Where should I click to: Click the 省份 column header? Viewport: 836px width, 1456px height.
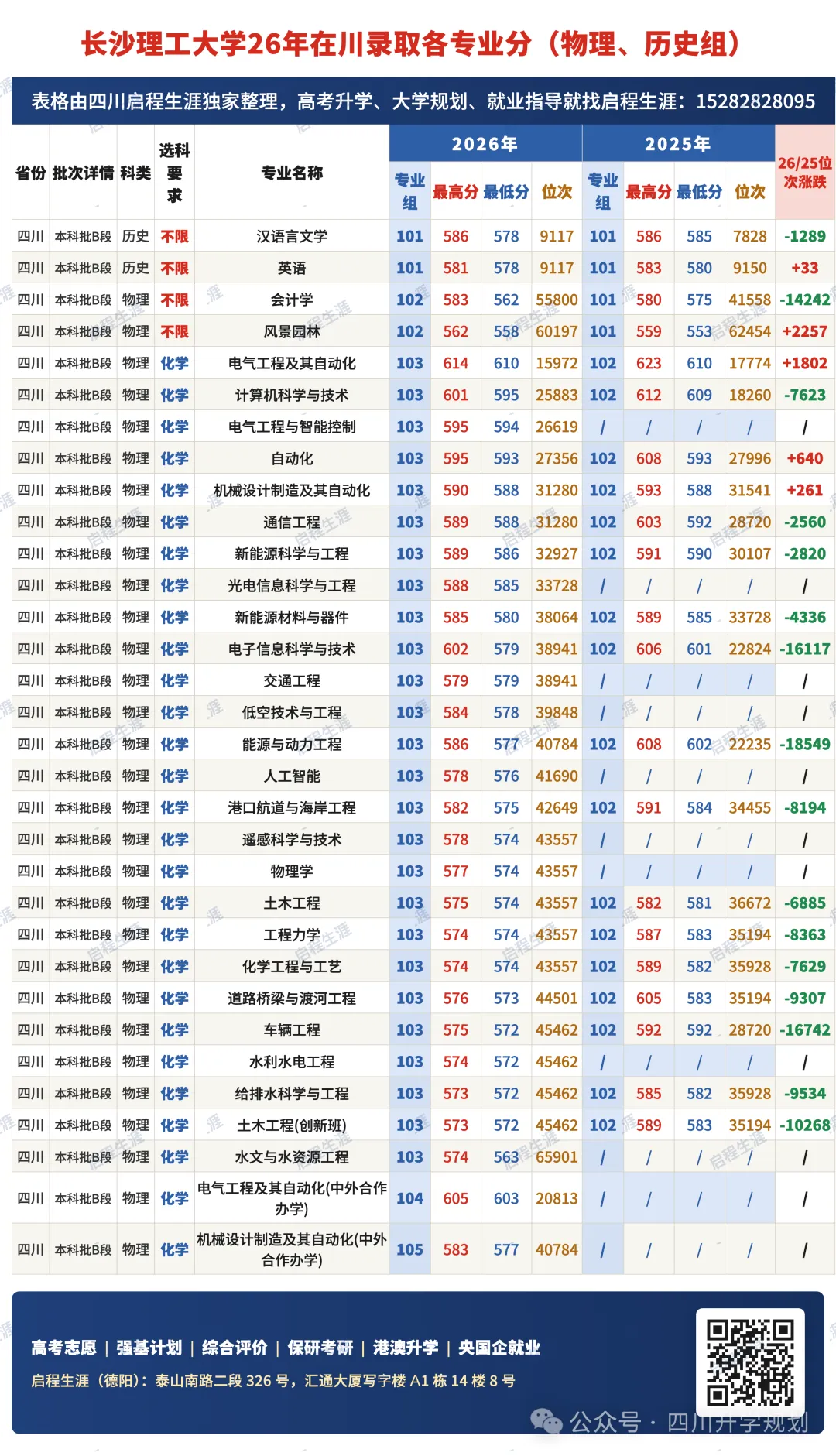pos(30,173)
